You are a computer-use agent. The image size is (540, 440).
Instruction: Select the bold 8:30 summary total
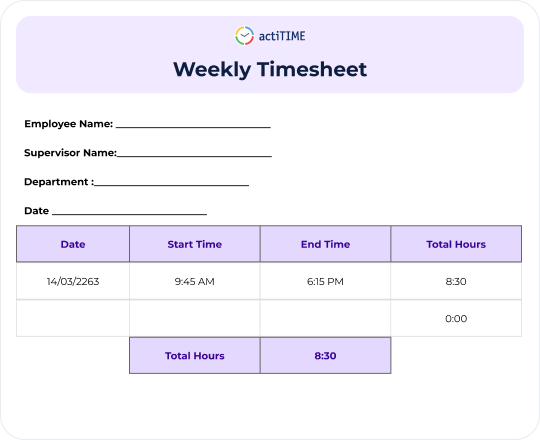pos(325,355)
